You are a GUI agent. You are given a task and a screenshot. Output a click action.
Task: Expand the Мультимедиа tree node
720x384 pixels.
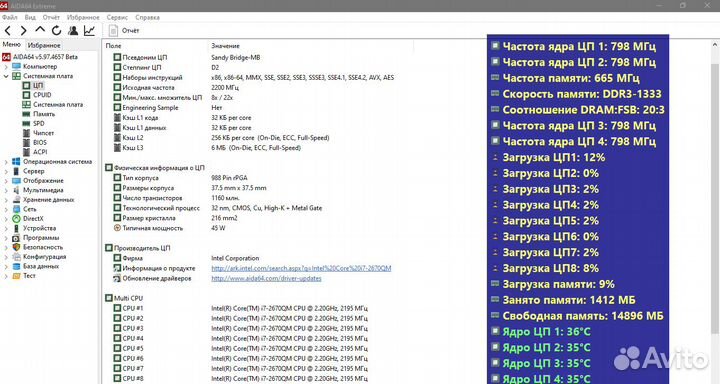coord(6,190)
